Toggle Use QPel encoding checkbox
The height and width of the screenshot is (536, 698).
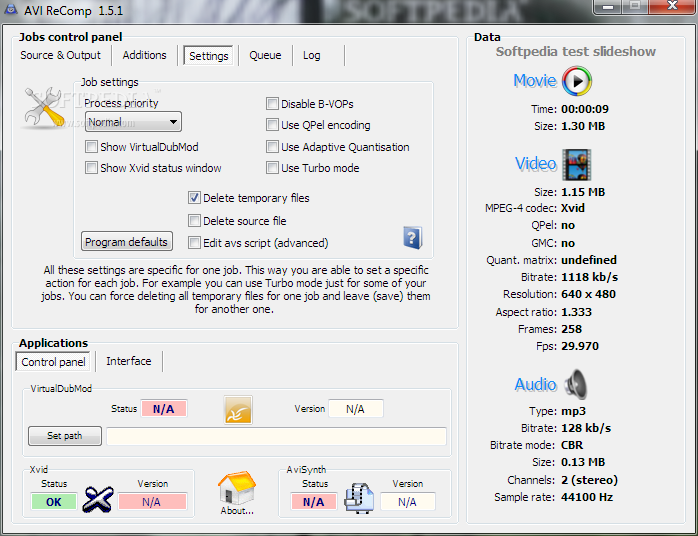point(272,125)
